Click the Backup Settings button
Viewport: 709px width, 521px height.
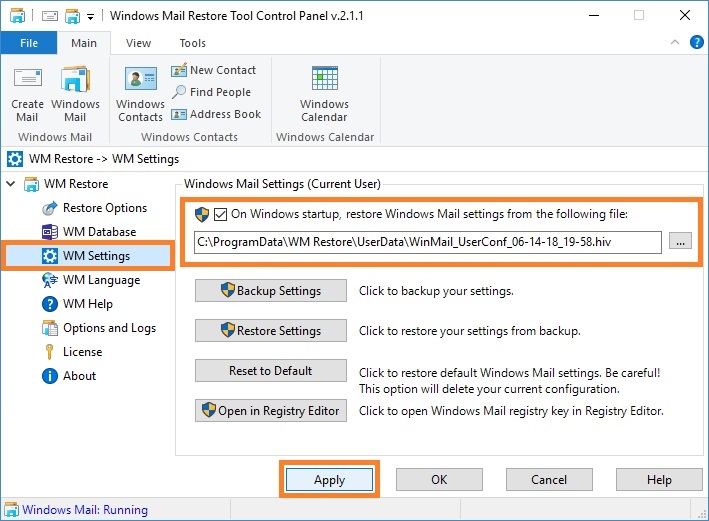tap(271, 290)
